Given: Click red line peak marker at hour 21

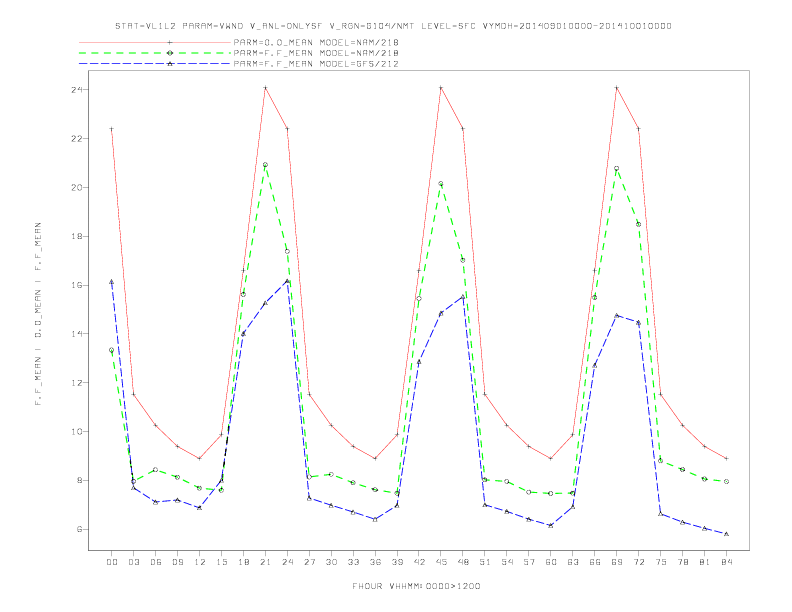Looking at the screenshot, I should (265, 88).
